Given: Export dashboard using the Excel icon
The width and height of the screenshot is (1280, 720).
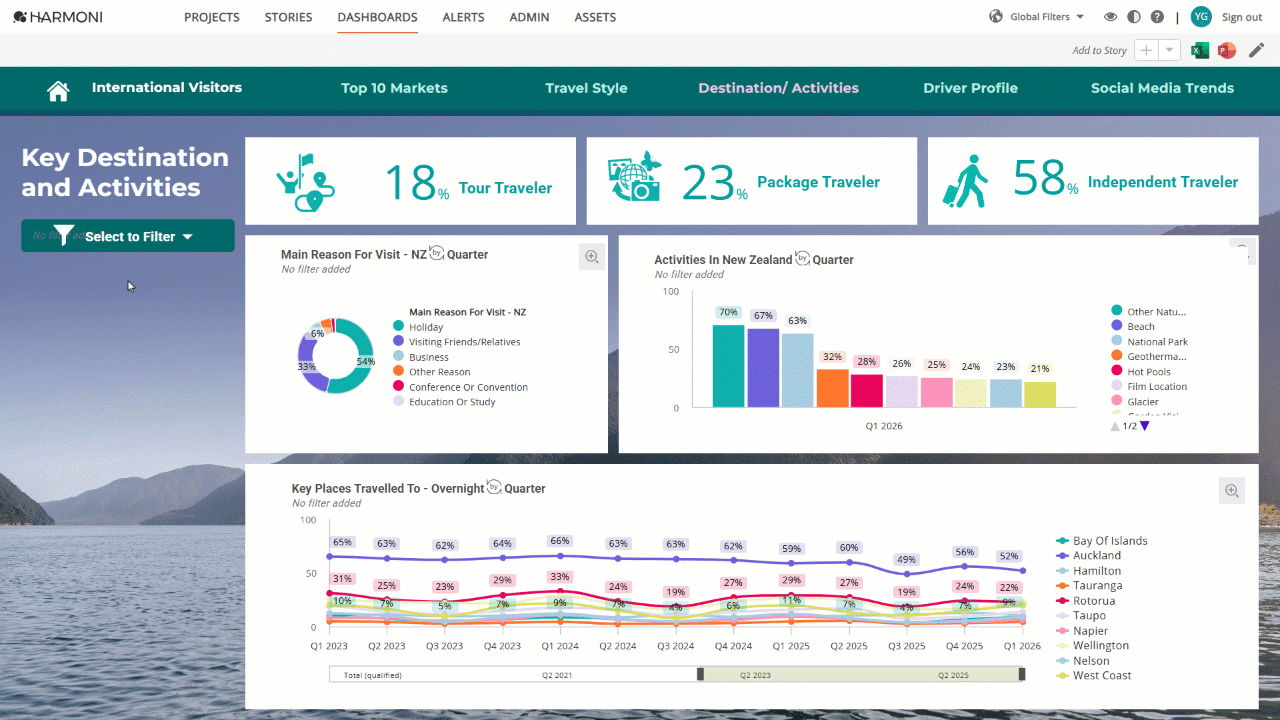Looking at the screenshot, I should tap(1200, 50).
